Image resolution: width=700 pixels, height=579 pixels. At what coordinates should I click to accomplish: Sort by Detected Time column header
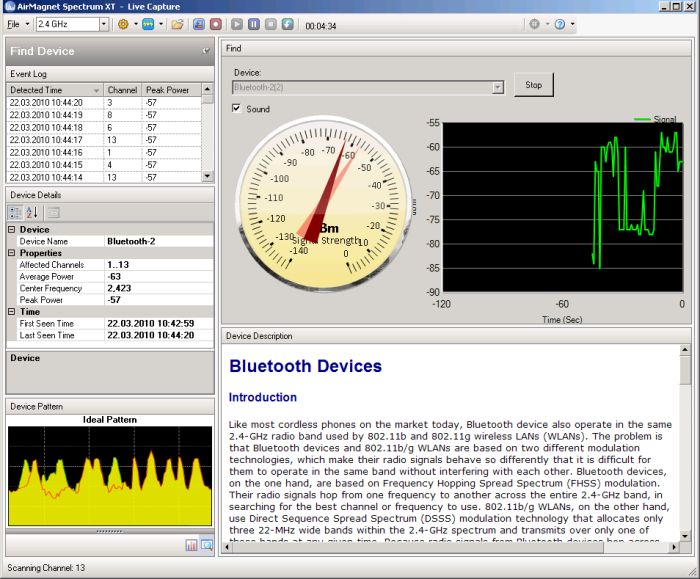55,90
